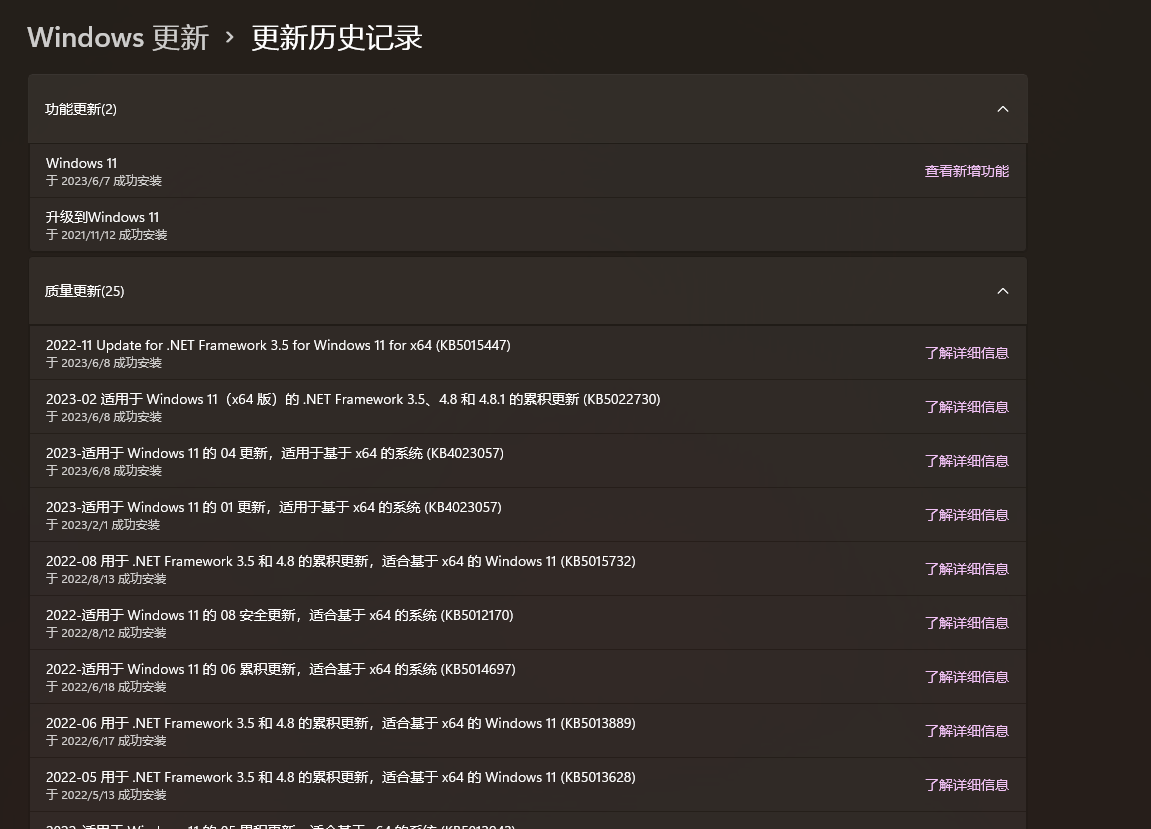Open 了解详细信息 for KB5014697 update
Image resolution: width=1151 pixels, height=829 pixels.
[x=966, y=677]
